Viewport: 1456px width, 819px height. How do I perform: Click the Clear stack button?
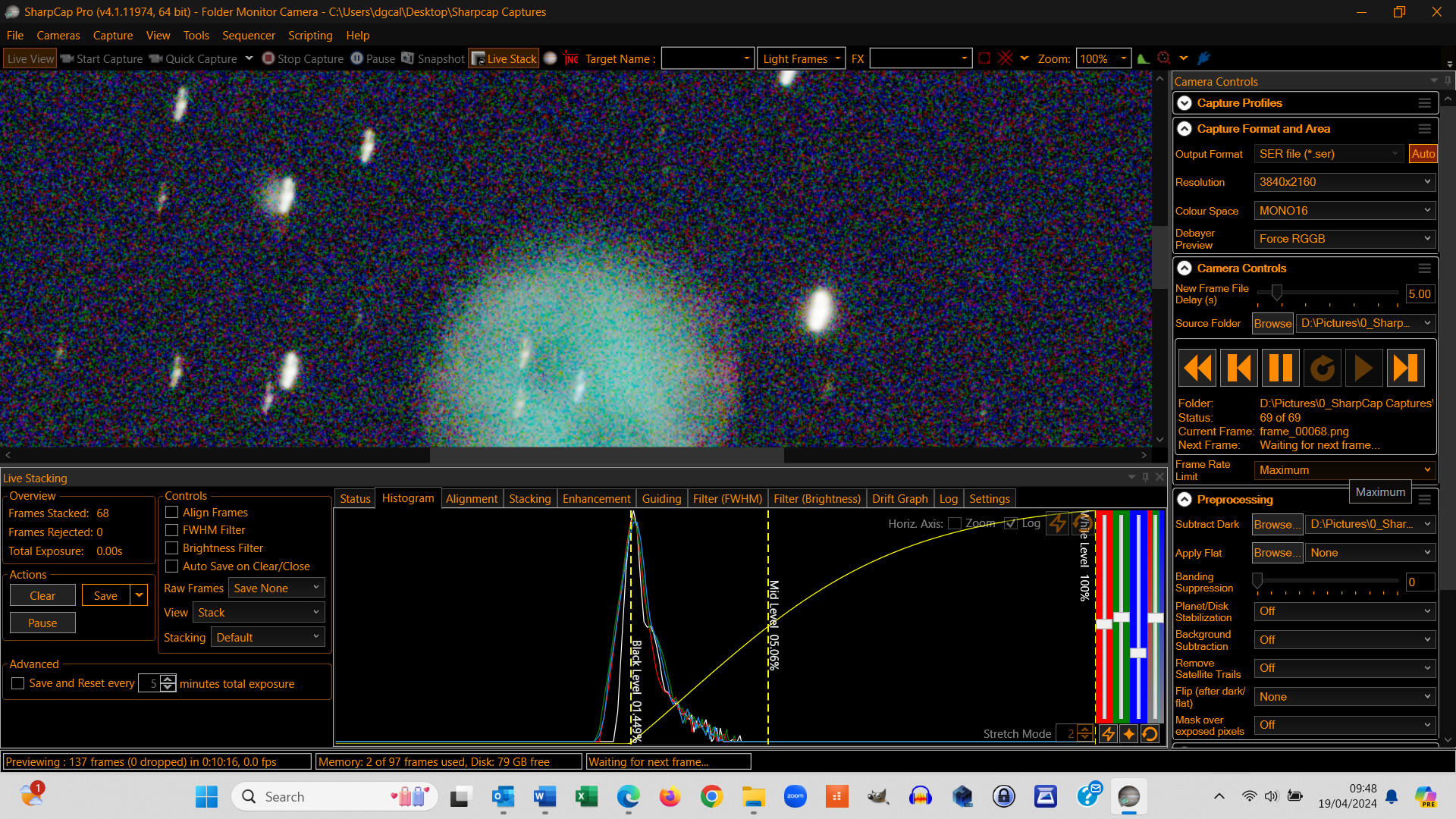pos(42,596)
